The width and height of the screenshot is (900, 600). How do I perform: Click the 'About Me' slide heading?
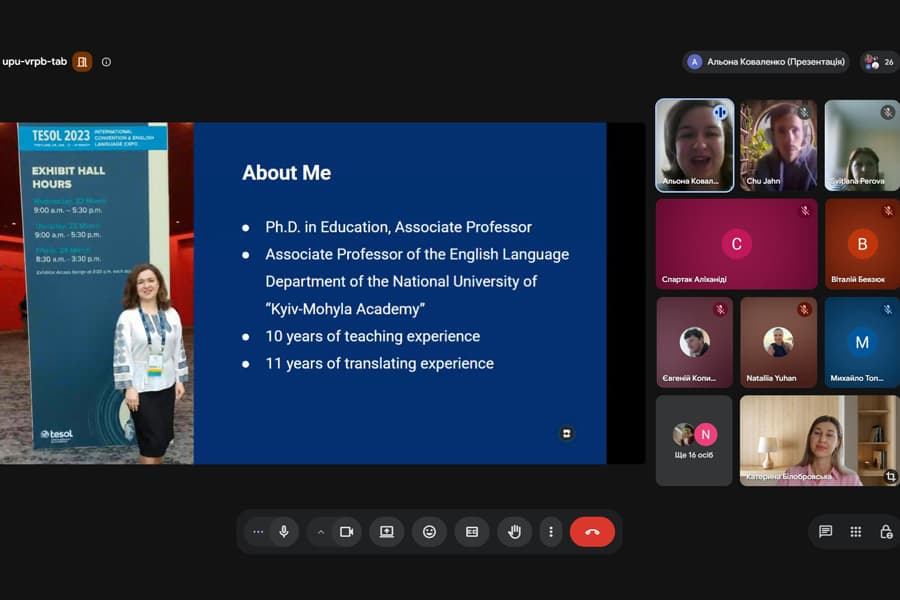tap(286, 173)
